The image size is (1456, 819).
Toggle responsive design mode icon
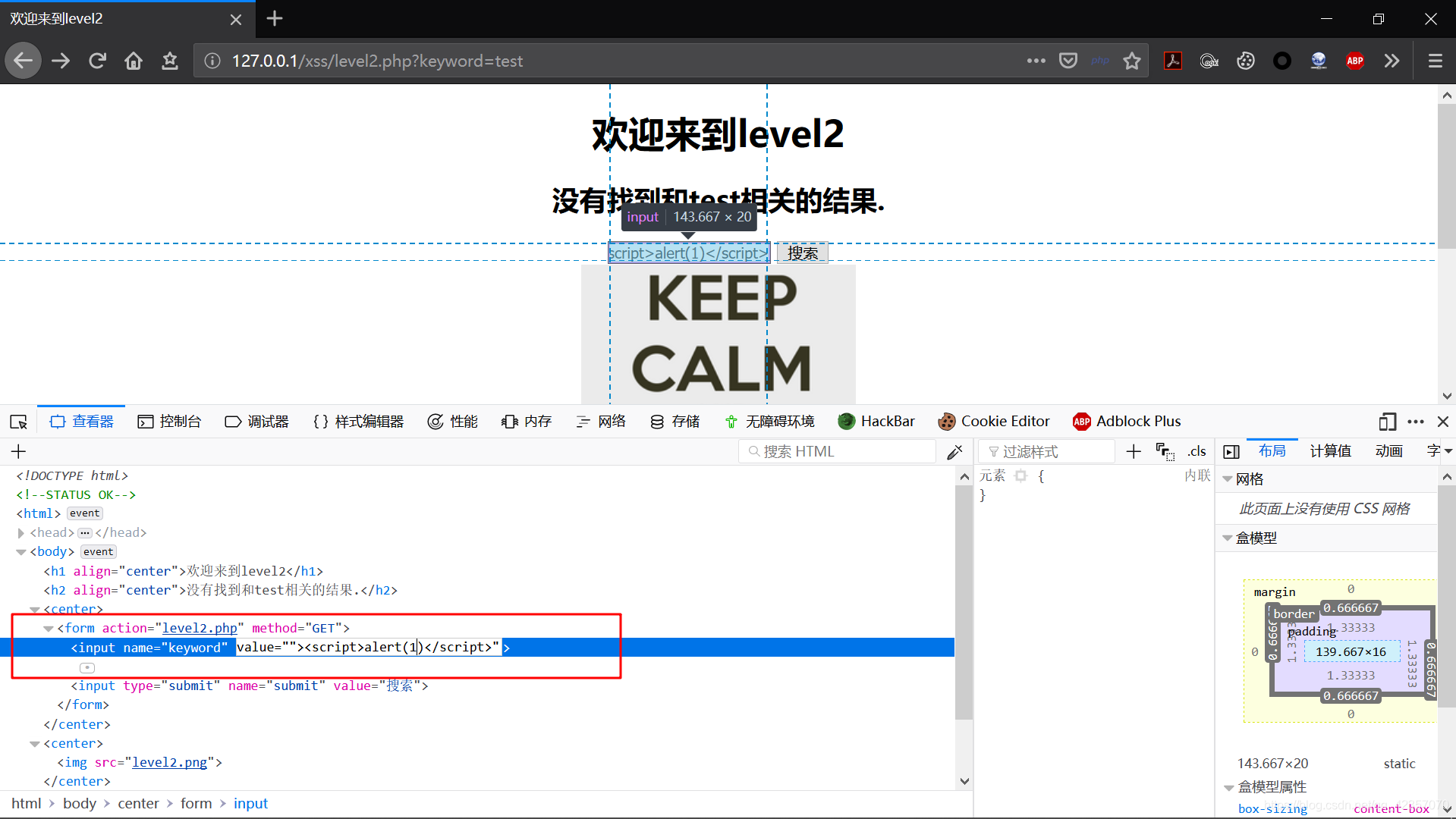[1387, 422]
